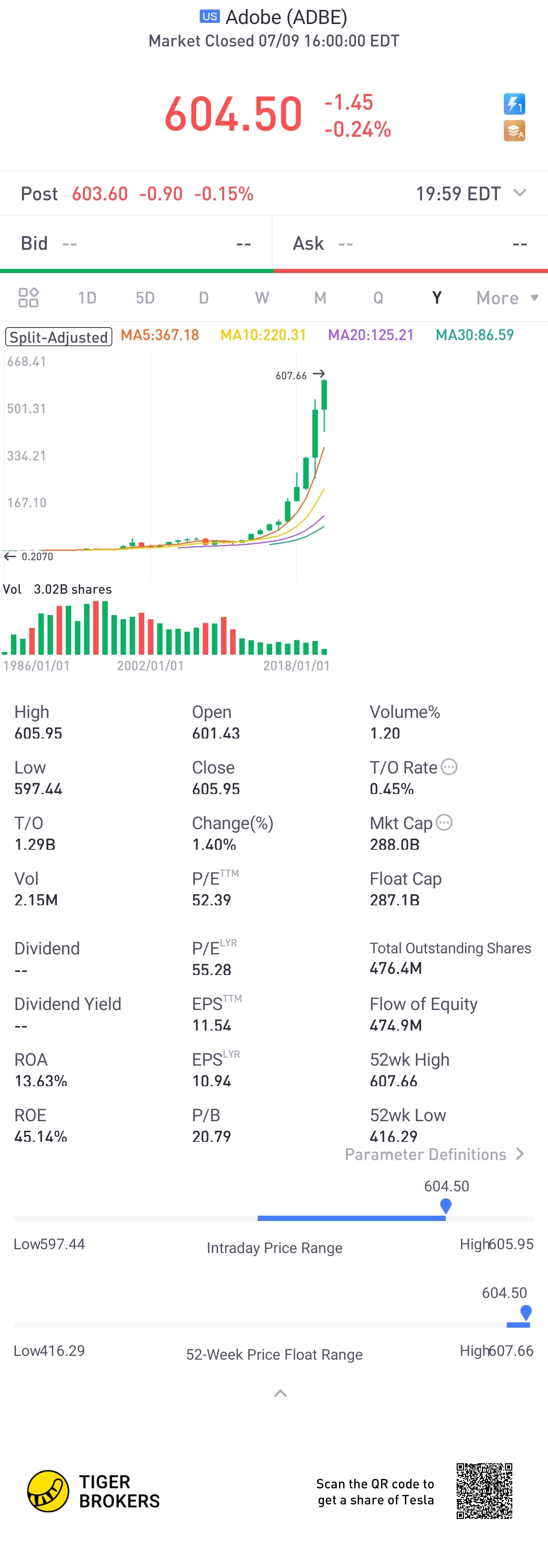The height and width of the screenshot is (1568, 548).
Task: Collapse the stats panel with up chevron
Action: click(x=280, y=1393)
